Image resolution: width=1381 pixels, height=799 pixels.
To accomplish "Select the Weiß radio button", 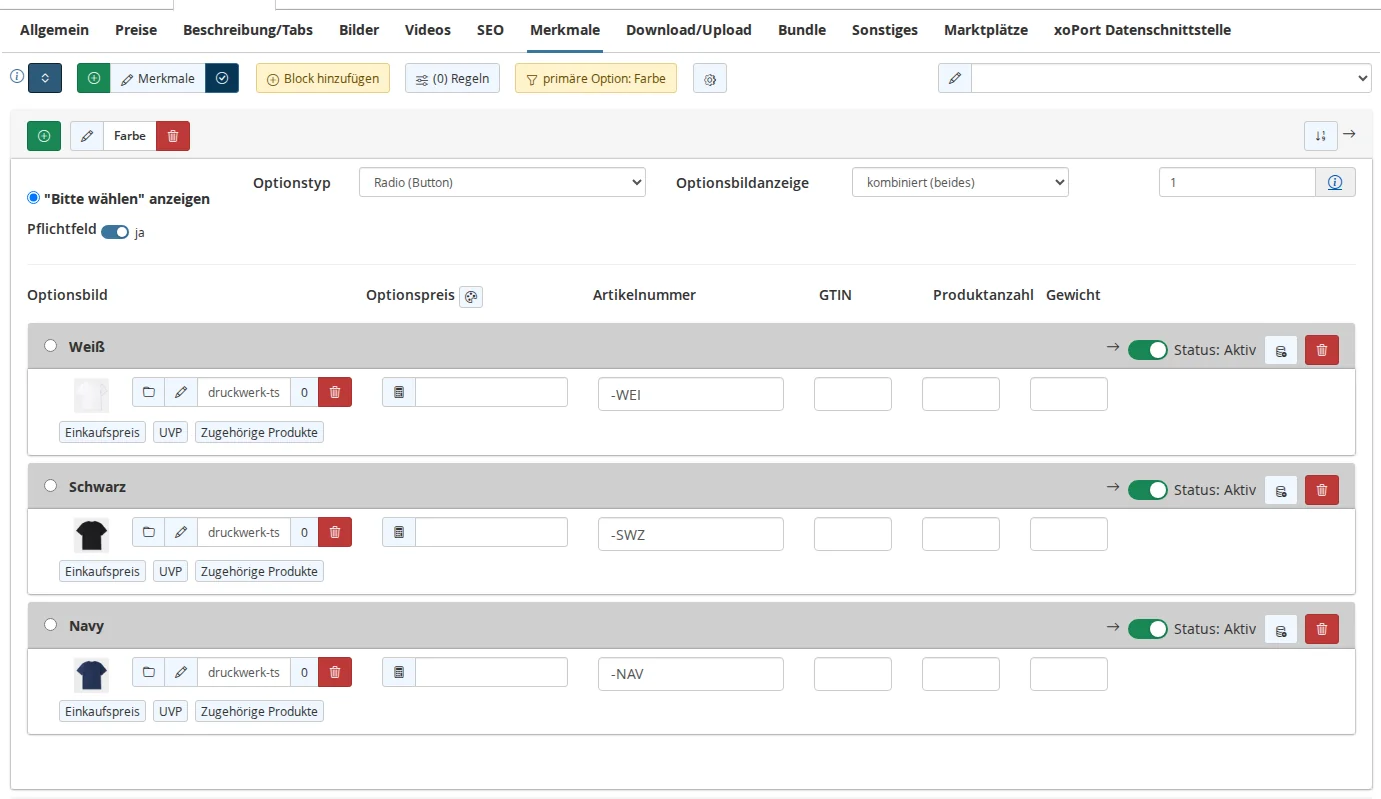I will pos(51,346).
